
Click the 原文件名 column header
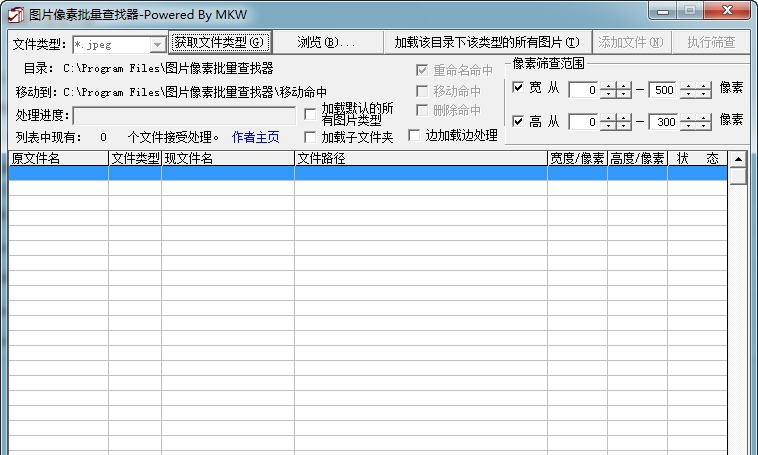(x=58, y=159)
